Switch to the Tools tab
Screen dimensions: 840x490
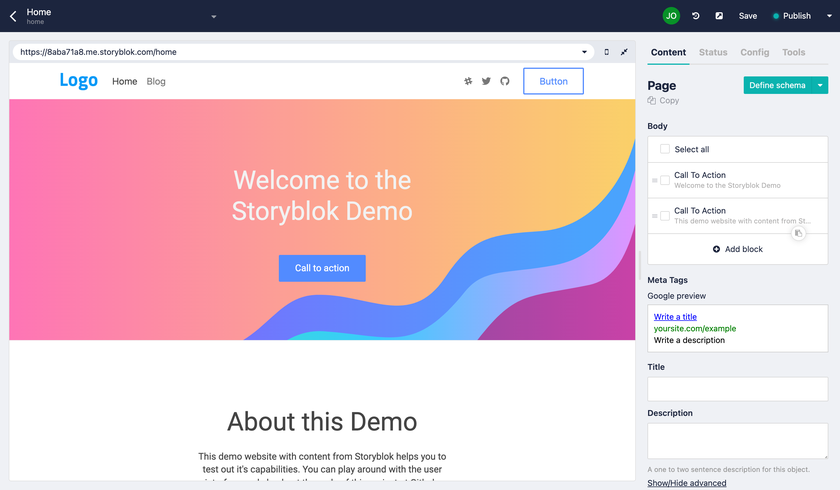(x=793, y=52)
